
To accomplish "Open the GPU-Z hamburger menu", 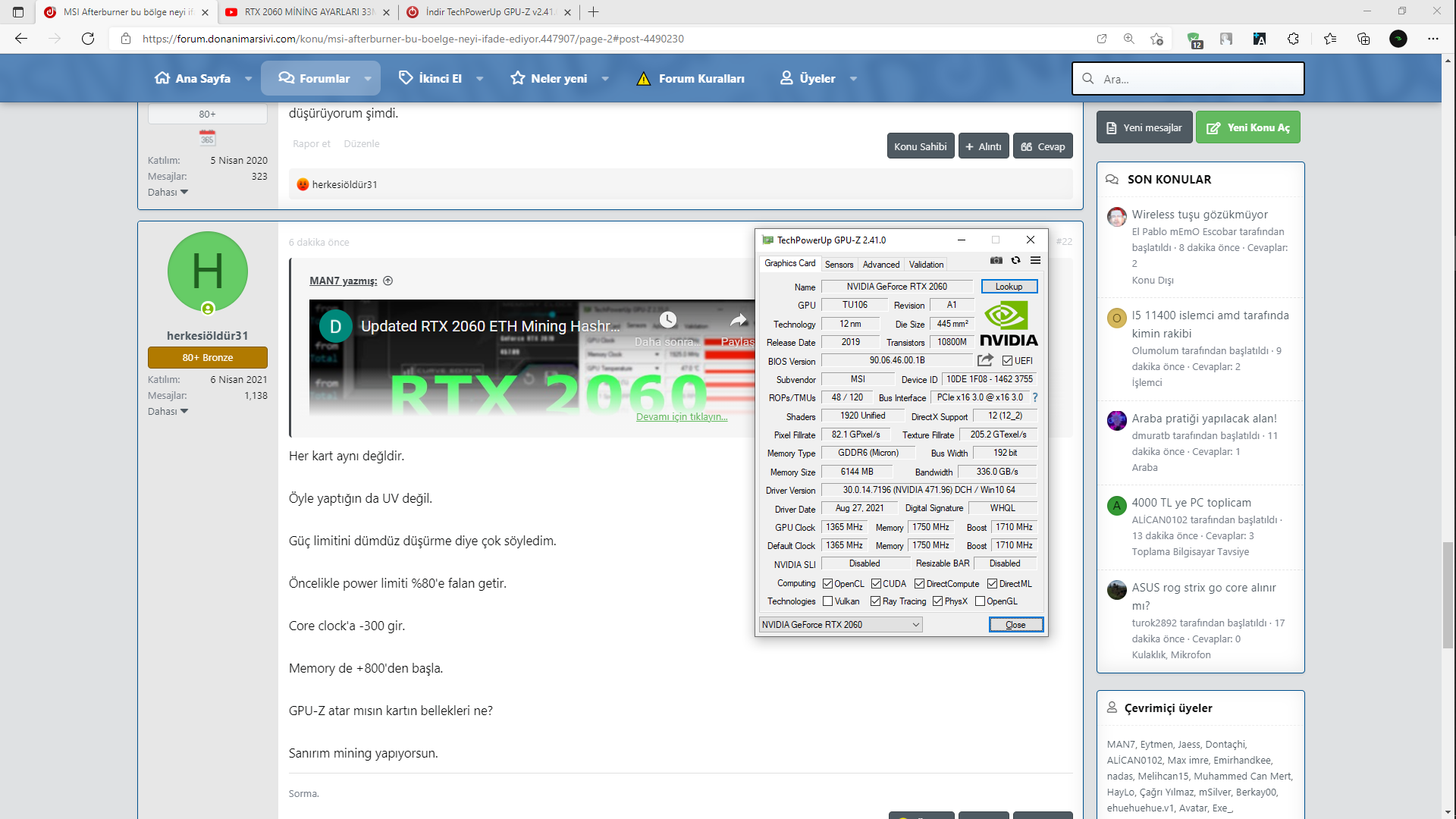I will point(1035,260).
